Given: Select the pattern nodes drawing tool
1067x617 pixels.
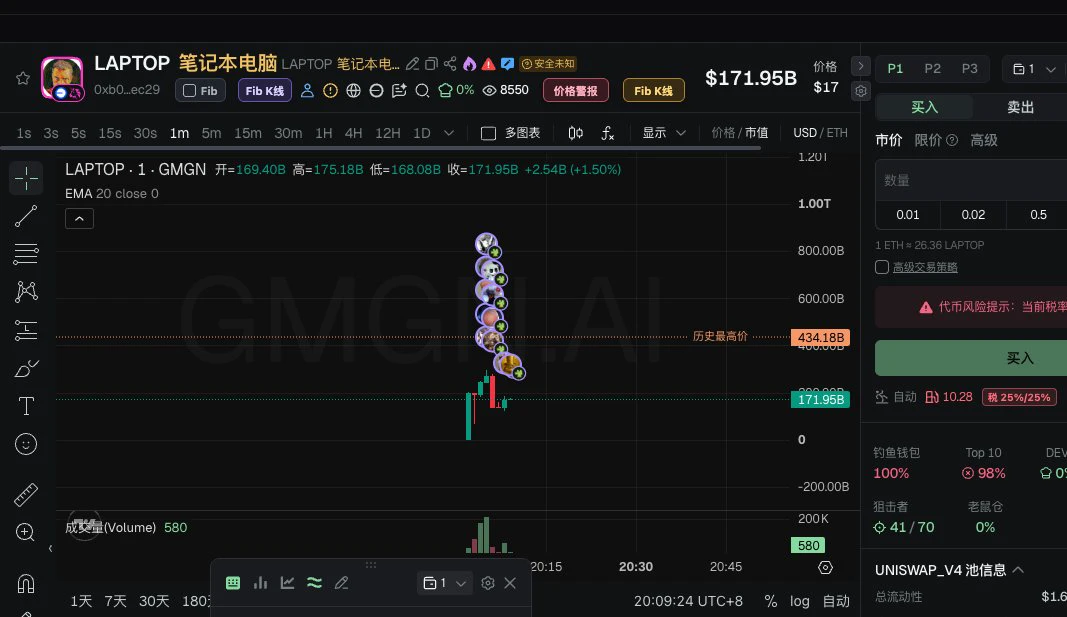Looking at the screenshot, I should pos(26,292).
